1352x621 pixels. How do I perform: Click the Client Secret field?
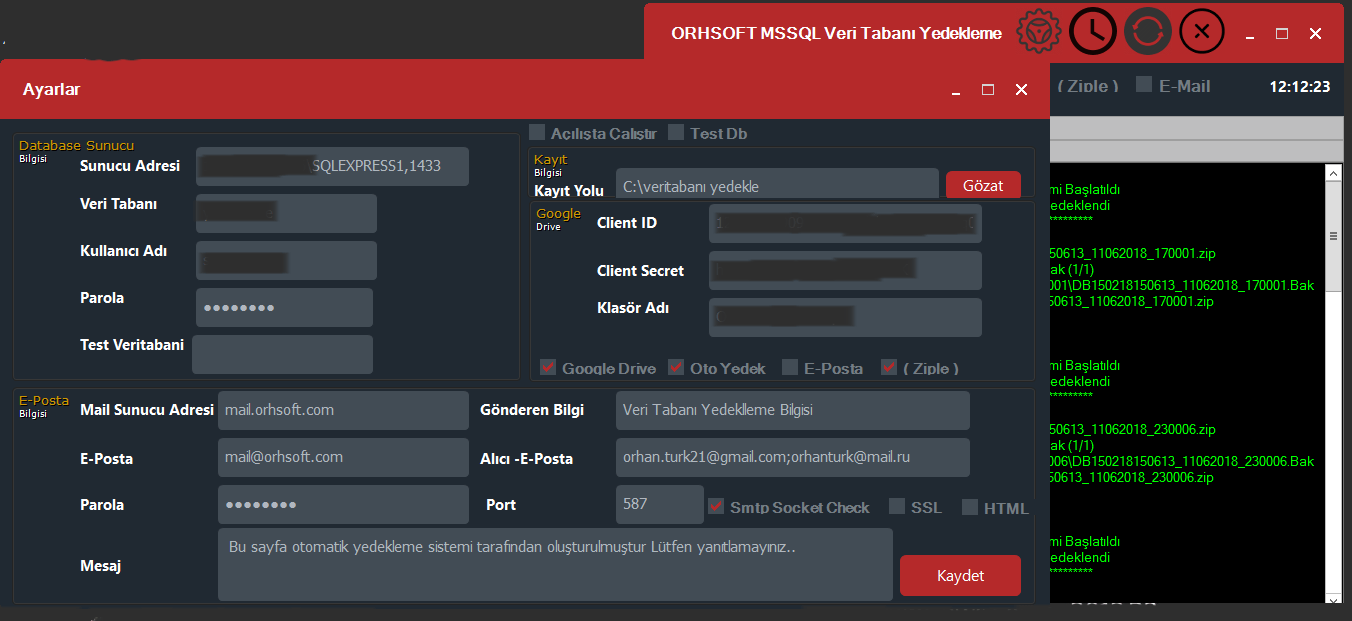pos(845,270)
